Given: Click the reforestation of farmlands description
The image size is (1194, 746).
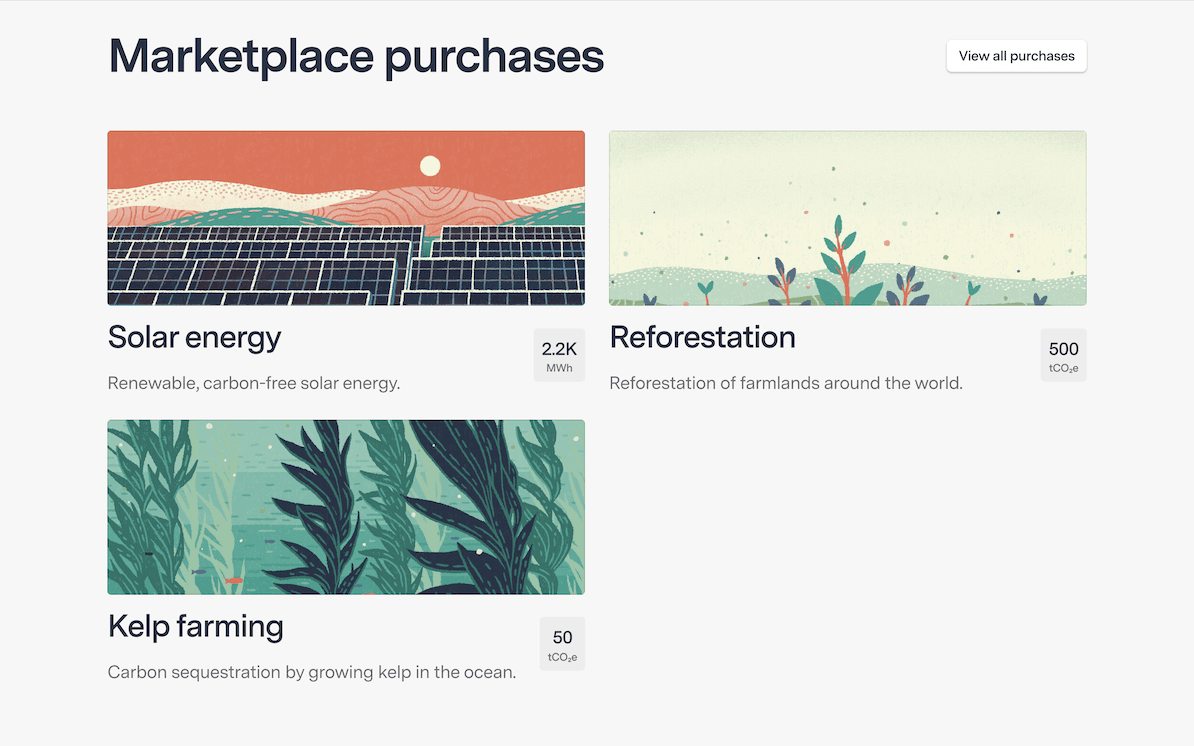Looking at the screenshot, I should (785, 383).
